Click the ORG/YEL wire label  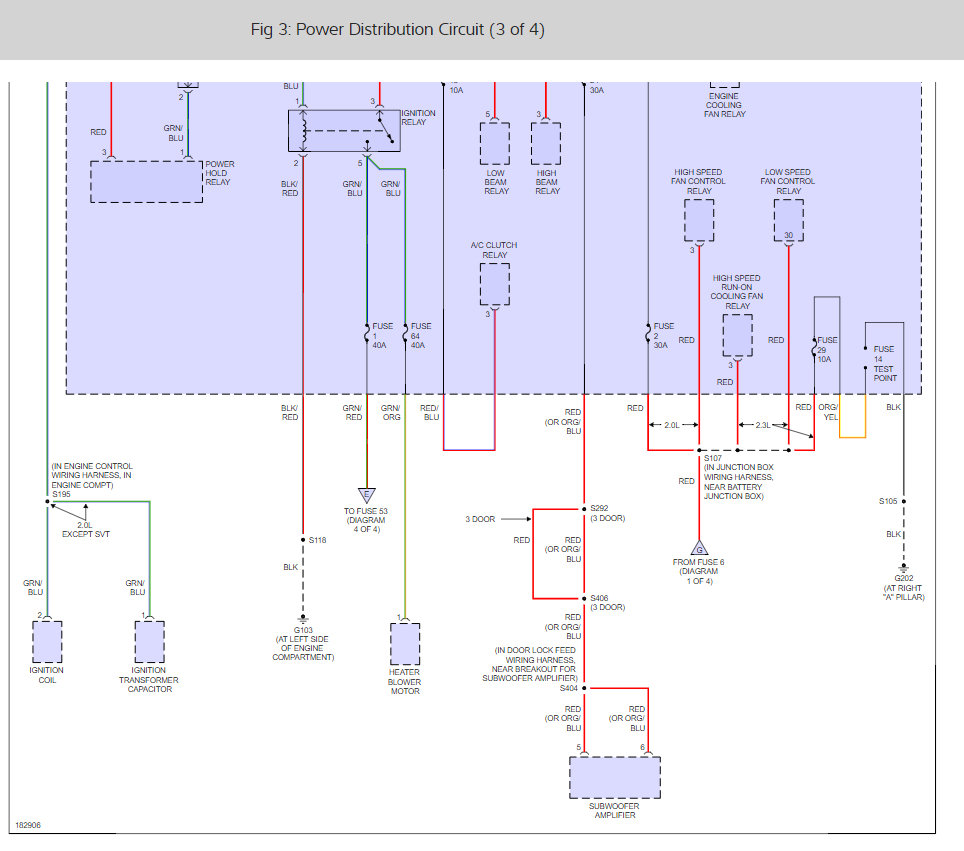coord(828,412)
